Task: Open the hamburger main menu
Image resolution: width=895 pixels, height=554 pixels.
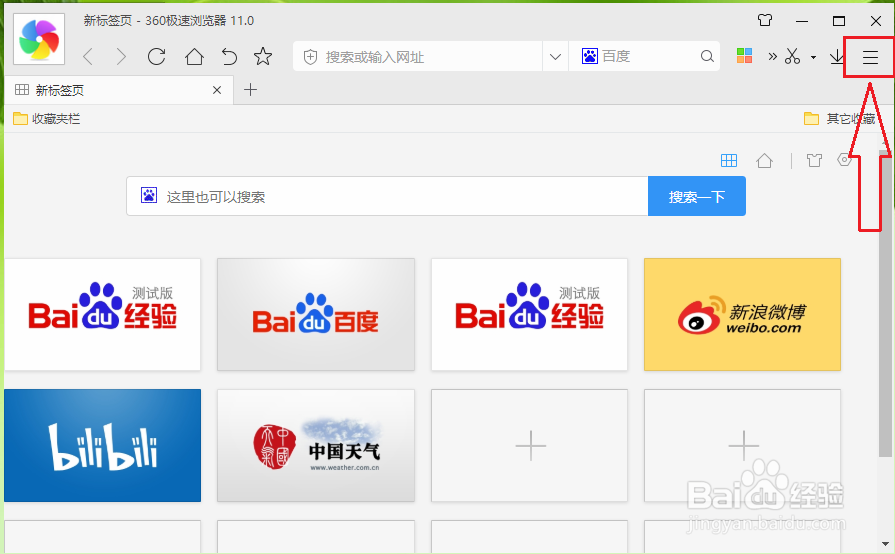Action: click(x=870, y=57)
